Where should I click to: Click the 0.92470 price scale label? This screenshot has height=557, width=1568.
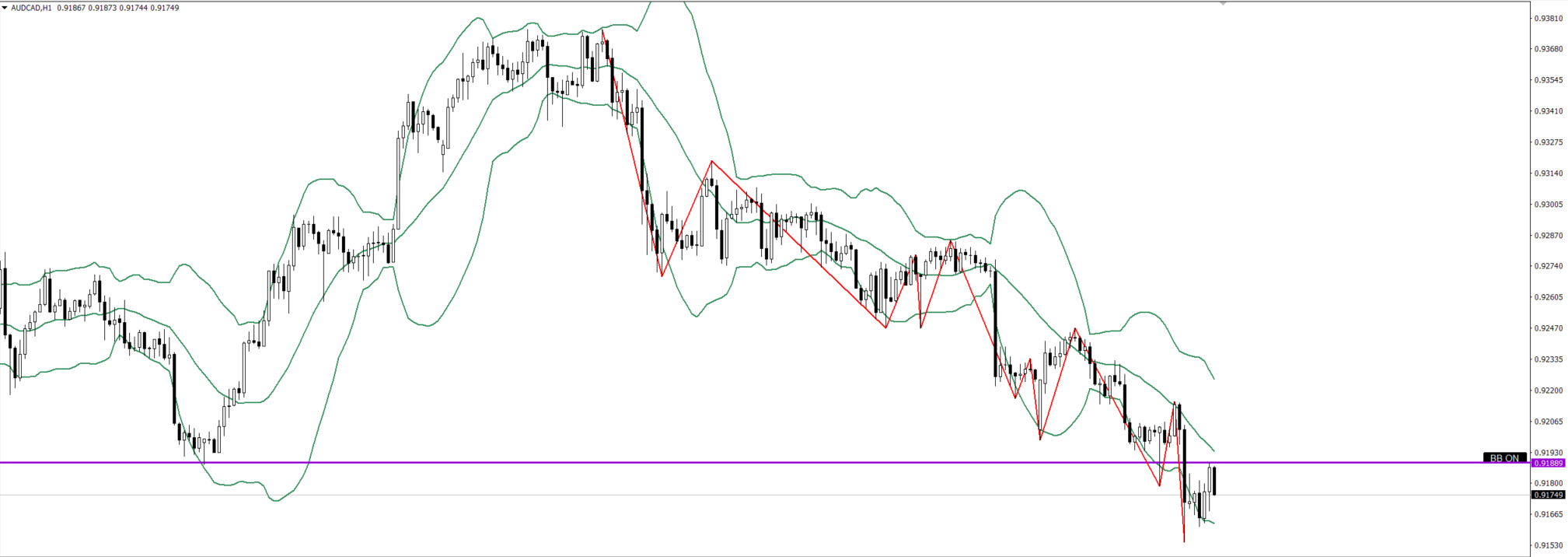click(1547, 328)
